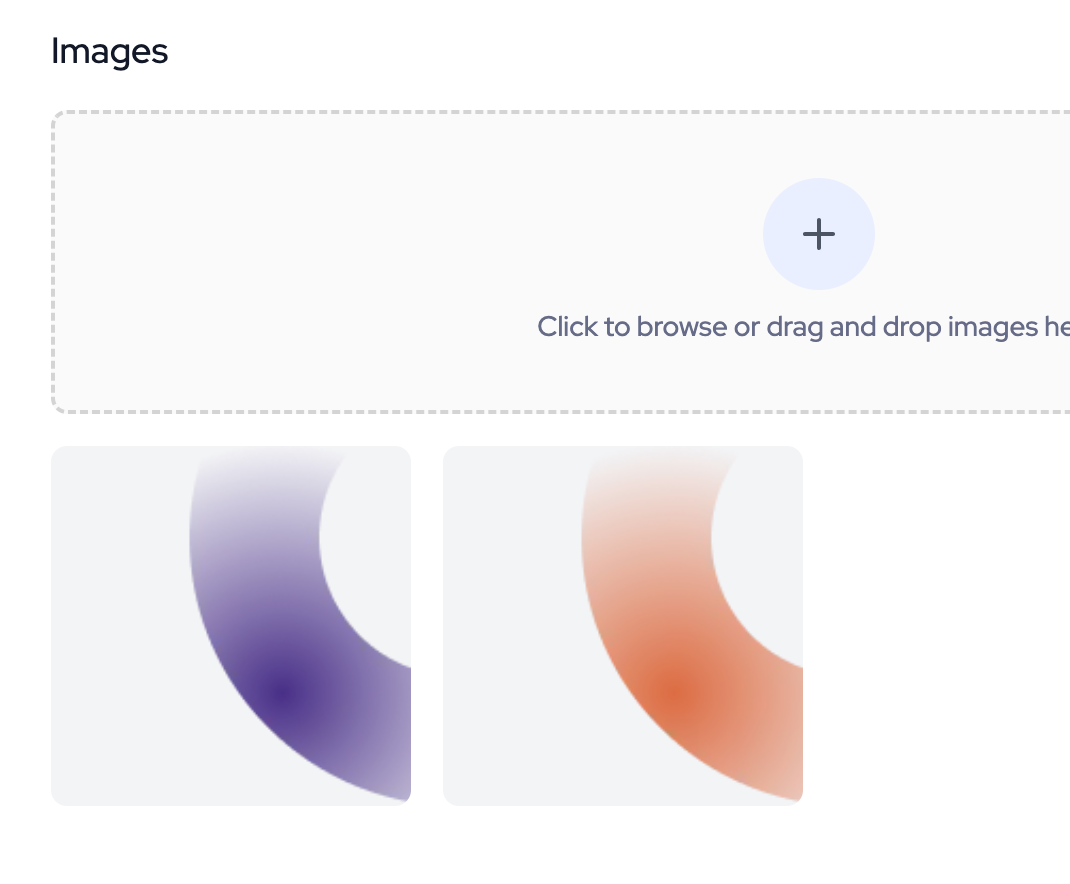Screen dimensions: 1070x884
Task: Click the plus icon in the upload area
Action: click(819, 234)
